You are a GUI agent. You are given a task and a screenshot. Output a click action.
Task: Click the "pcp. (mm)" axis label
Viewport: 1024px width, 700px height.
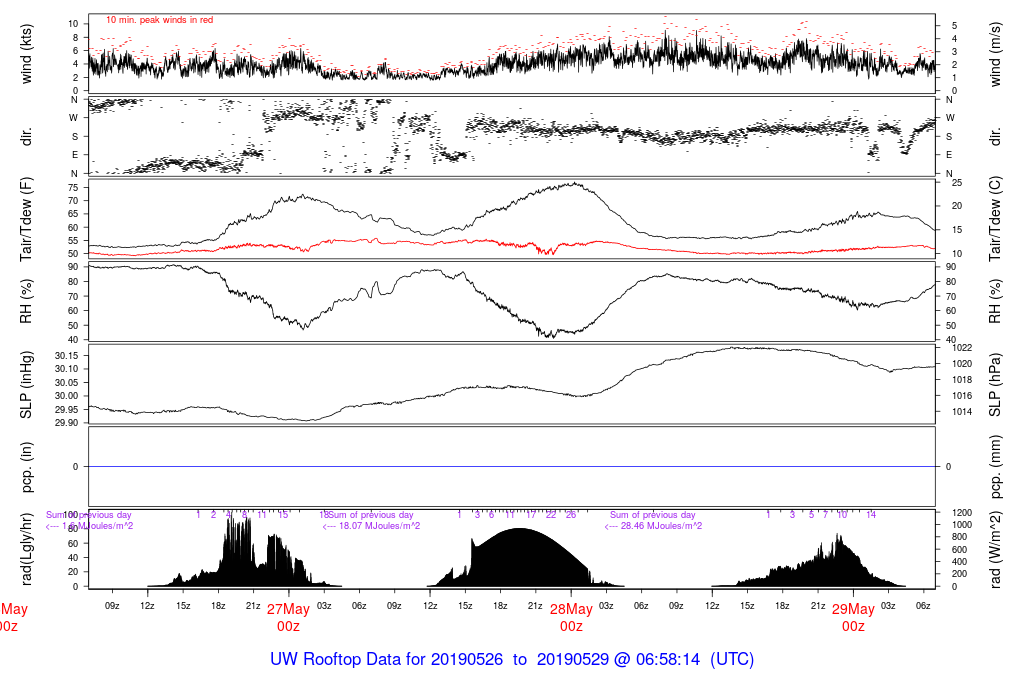coord(995,467)
